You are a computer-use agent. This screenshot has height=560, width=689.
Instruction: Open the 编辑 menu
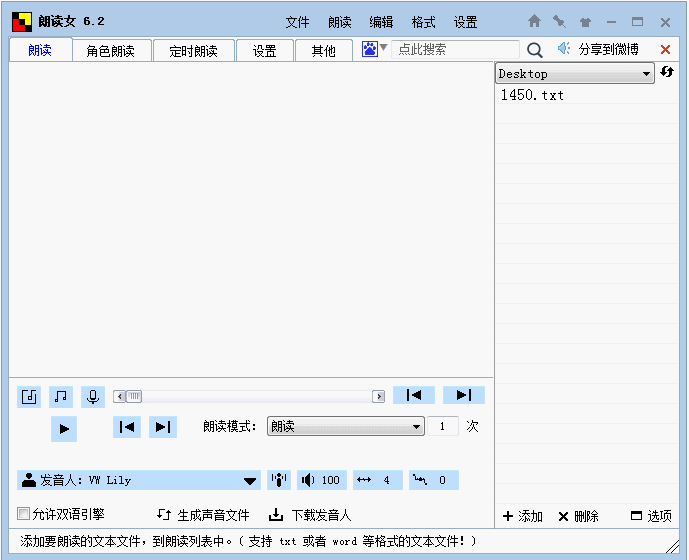click(381, 22)
